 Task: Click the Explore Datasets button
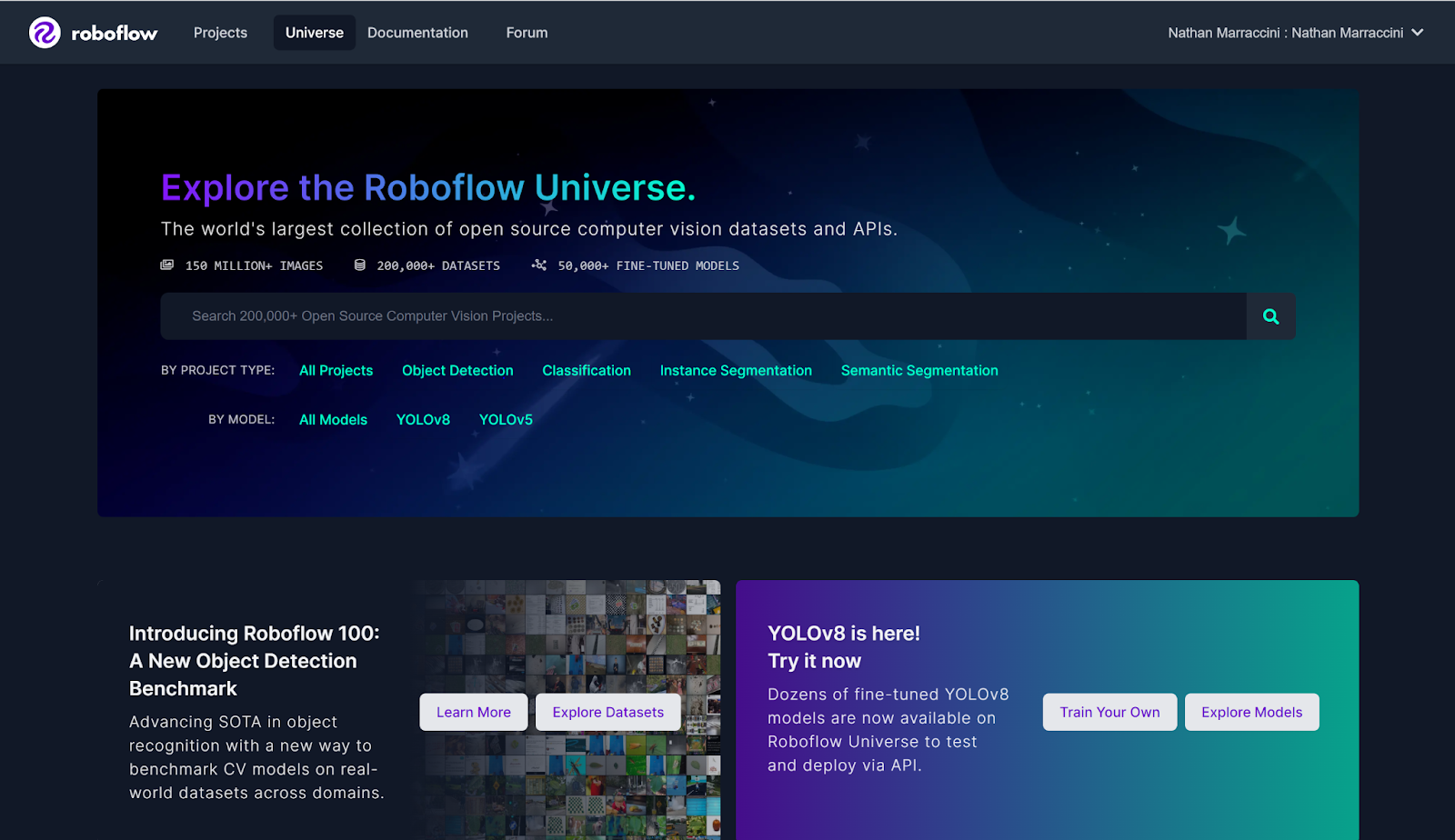pos(608,712)
